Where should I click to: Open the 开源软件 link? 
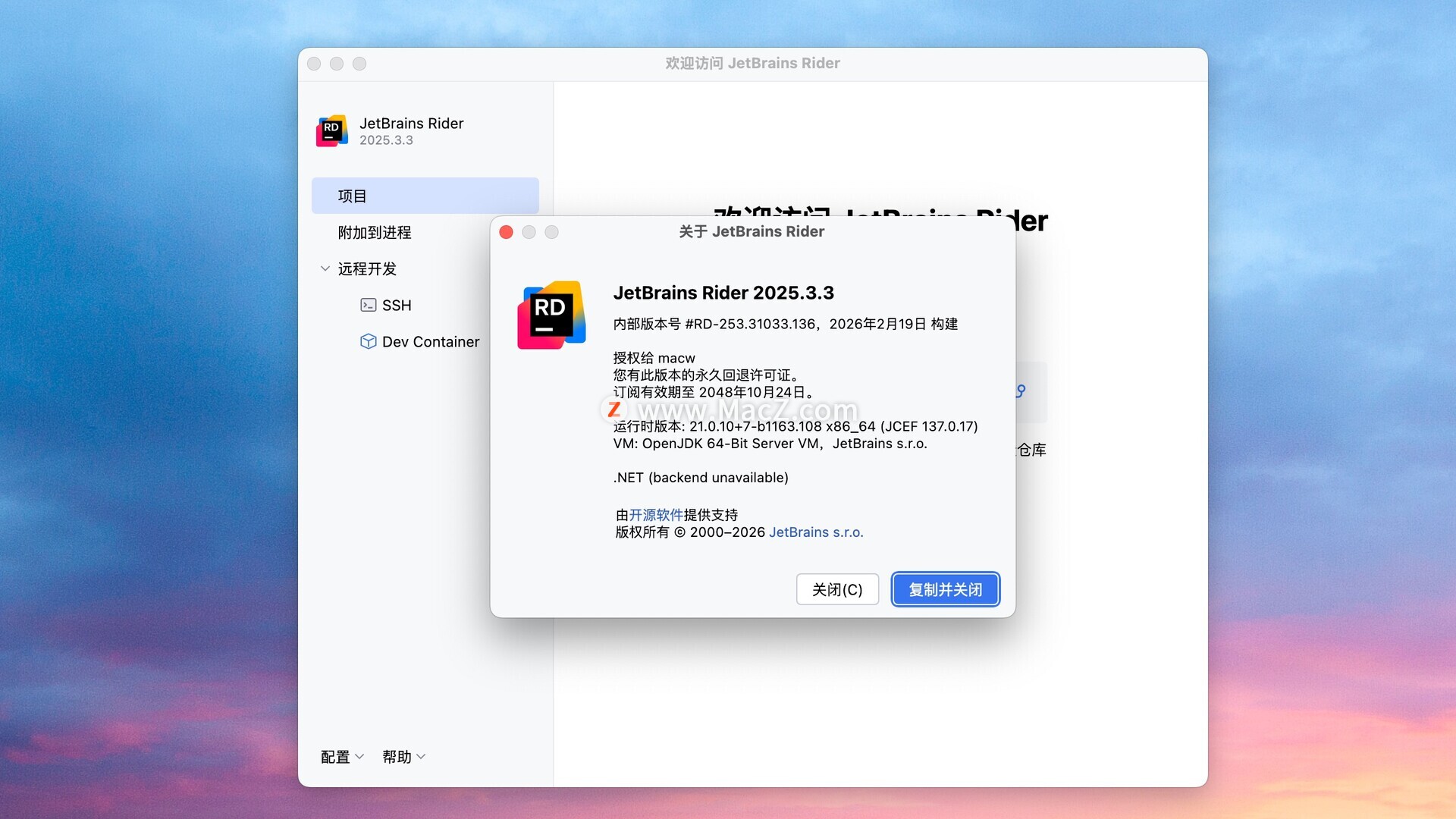pyautogui.click(x=656, y=515)
